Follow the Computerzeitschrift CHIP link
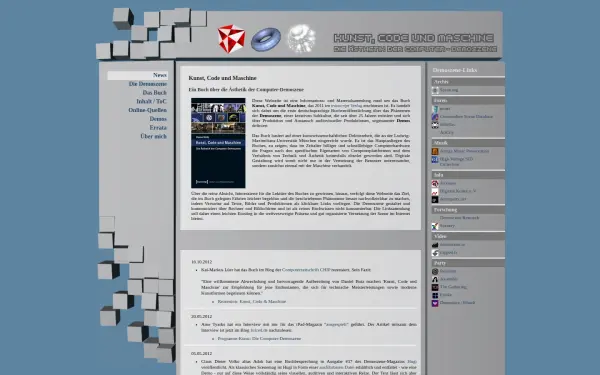The height and width of the screenshot is (375, 600). tap(306, 270)
